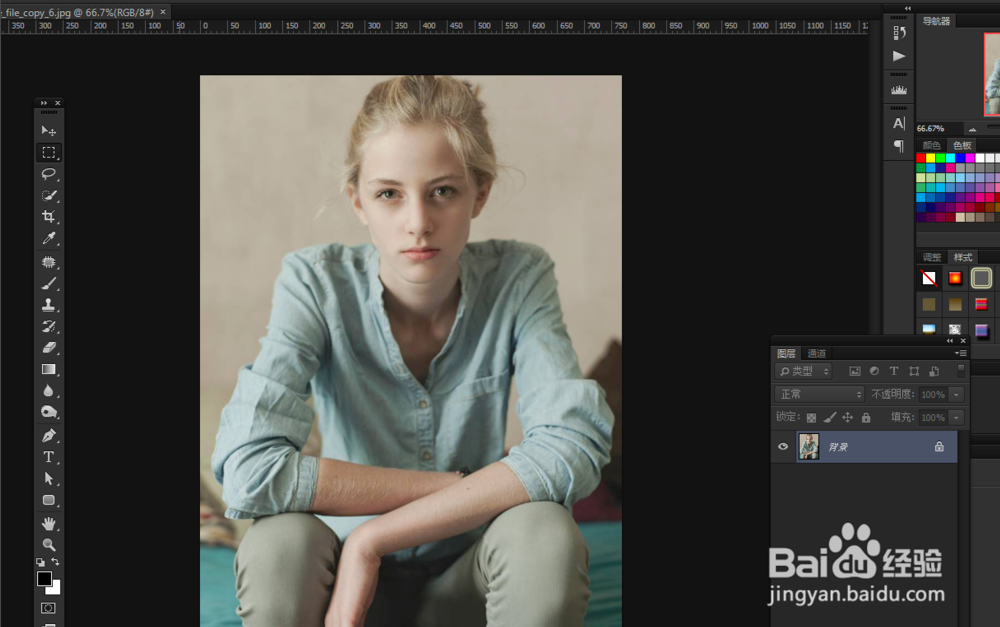This screenshot has width=1000, height=627.
Task: Activate the Eraser tool
Action: pos(48,347)
